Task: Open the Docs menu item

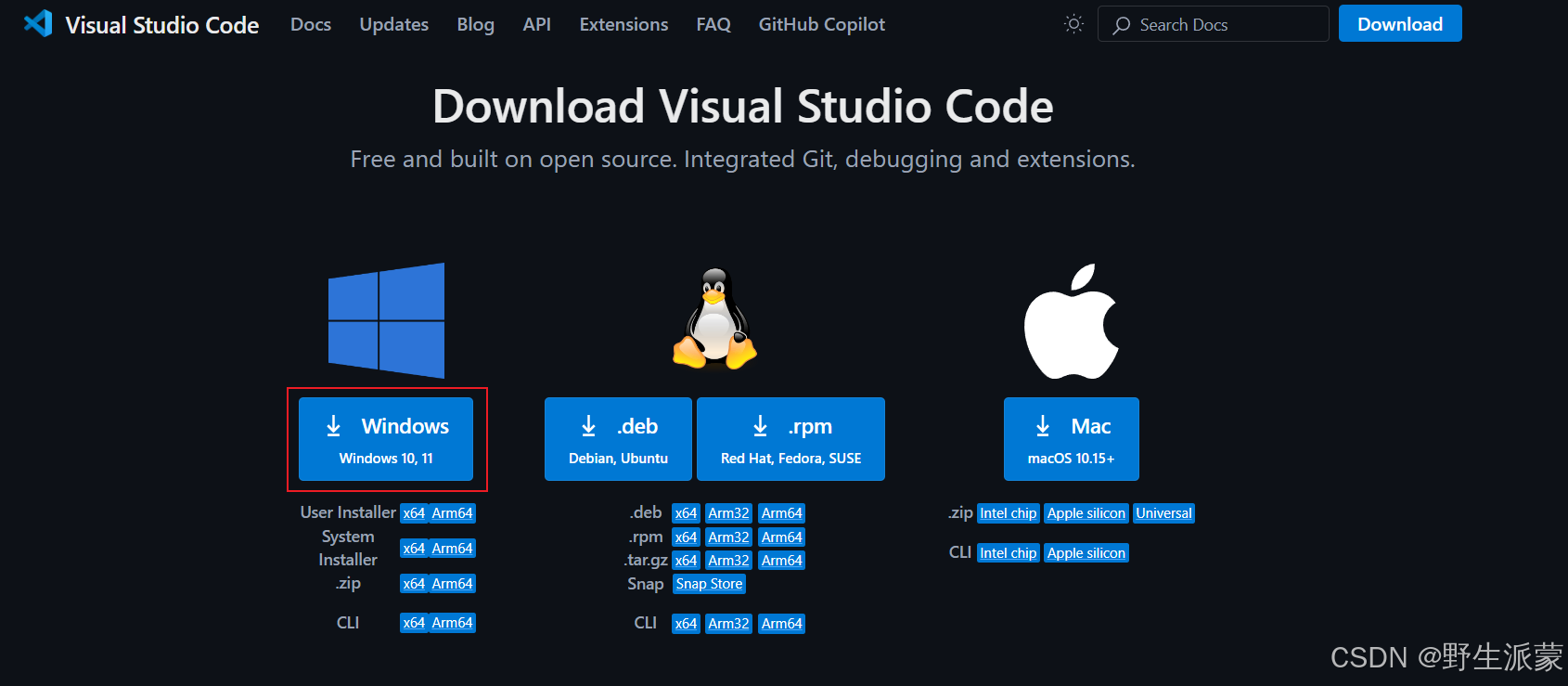Action: point(311,24)
